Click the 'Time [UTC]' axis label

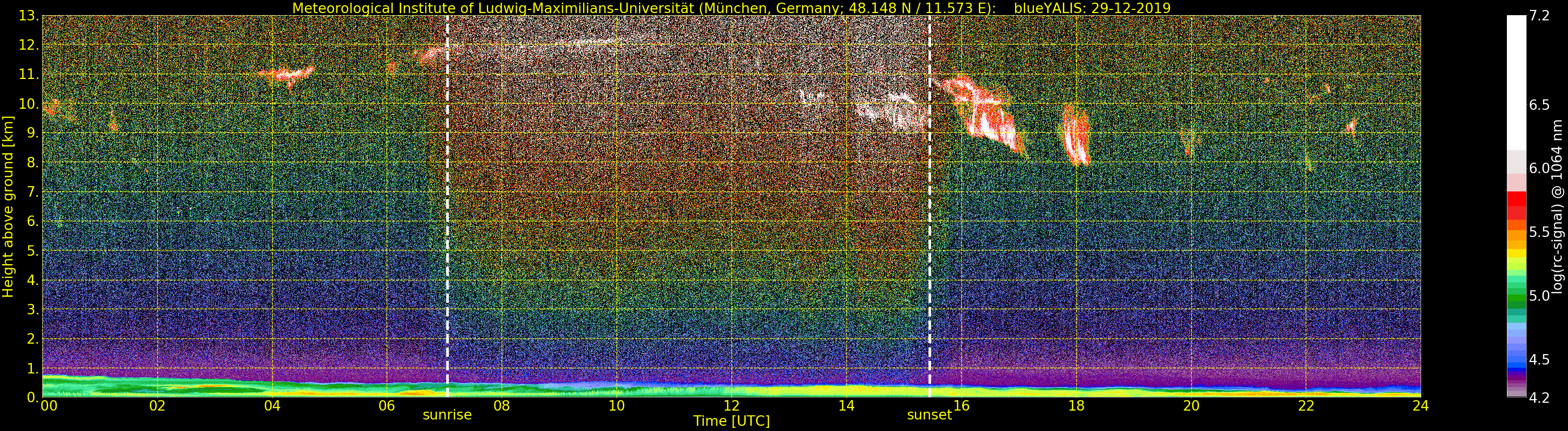pos(731,421)
